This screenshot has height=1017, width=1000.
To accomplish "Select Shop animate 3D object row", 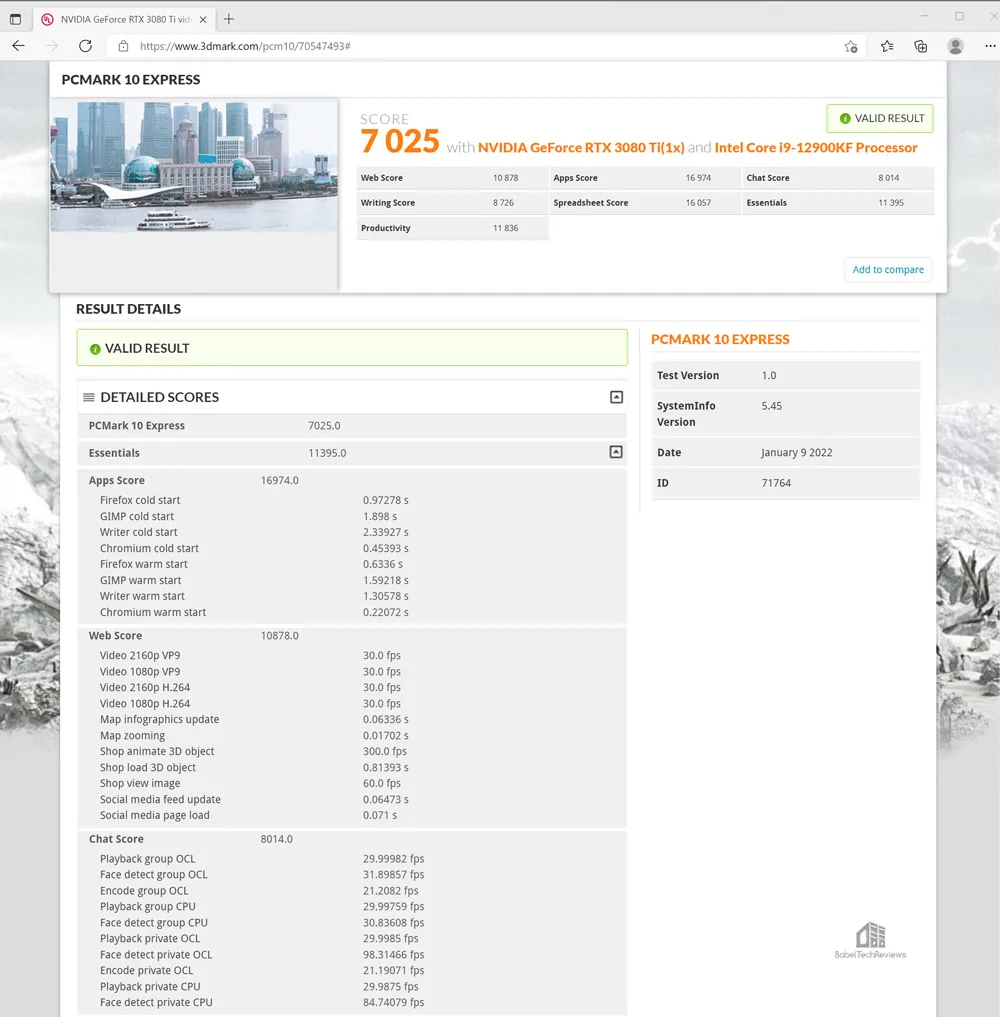I will [352, 751].
